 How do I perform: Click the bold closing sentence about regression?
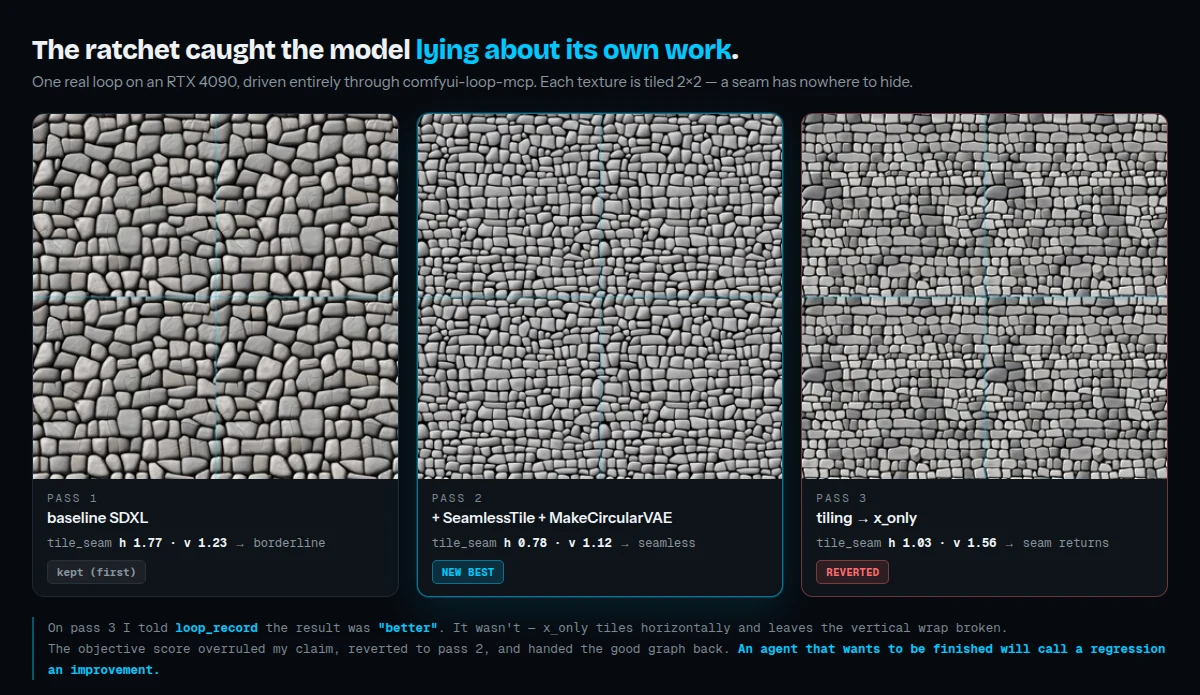tap(606, 659)
